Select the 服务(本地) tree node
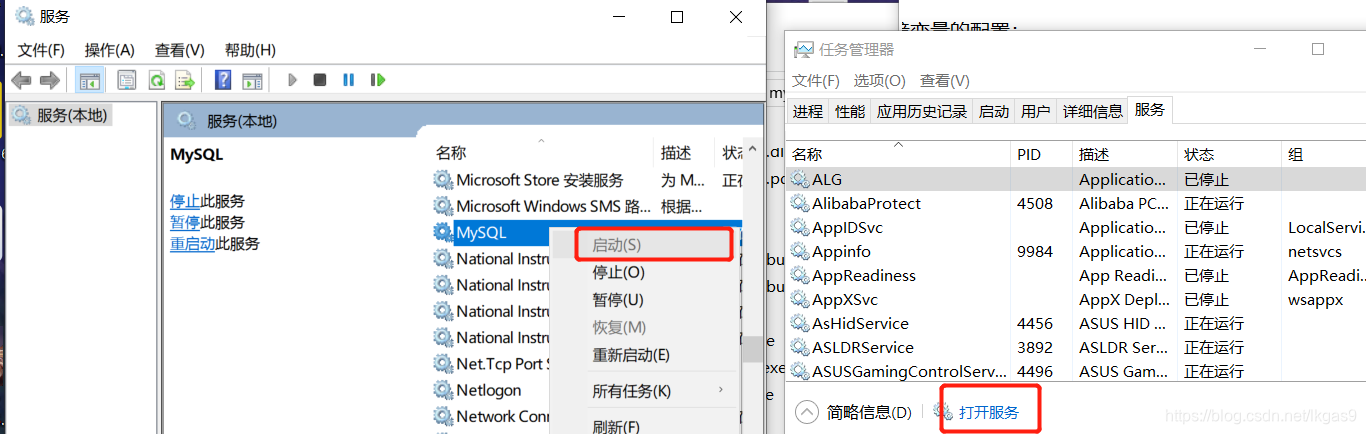1366x434 pixels. 61,115
